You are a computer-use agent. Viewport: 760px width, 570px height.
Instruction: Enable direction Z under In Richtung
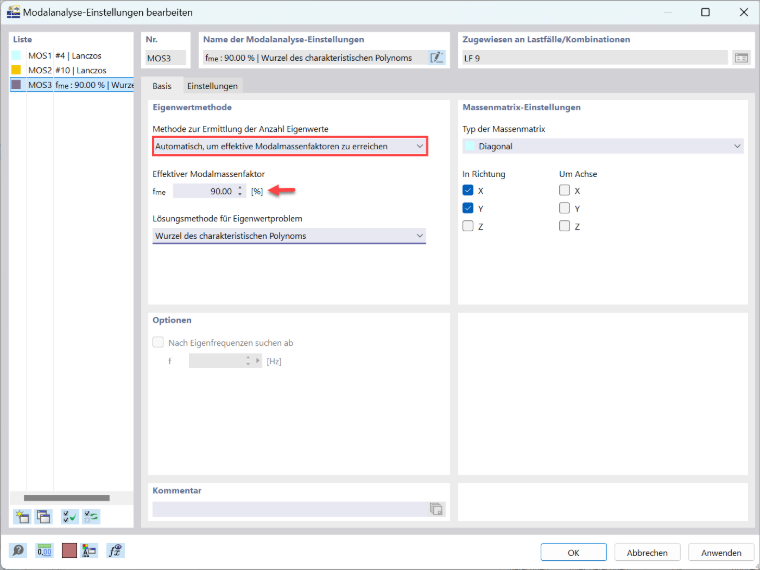[468, 226]
